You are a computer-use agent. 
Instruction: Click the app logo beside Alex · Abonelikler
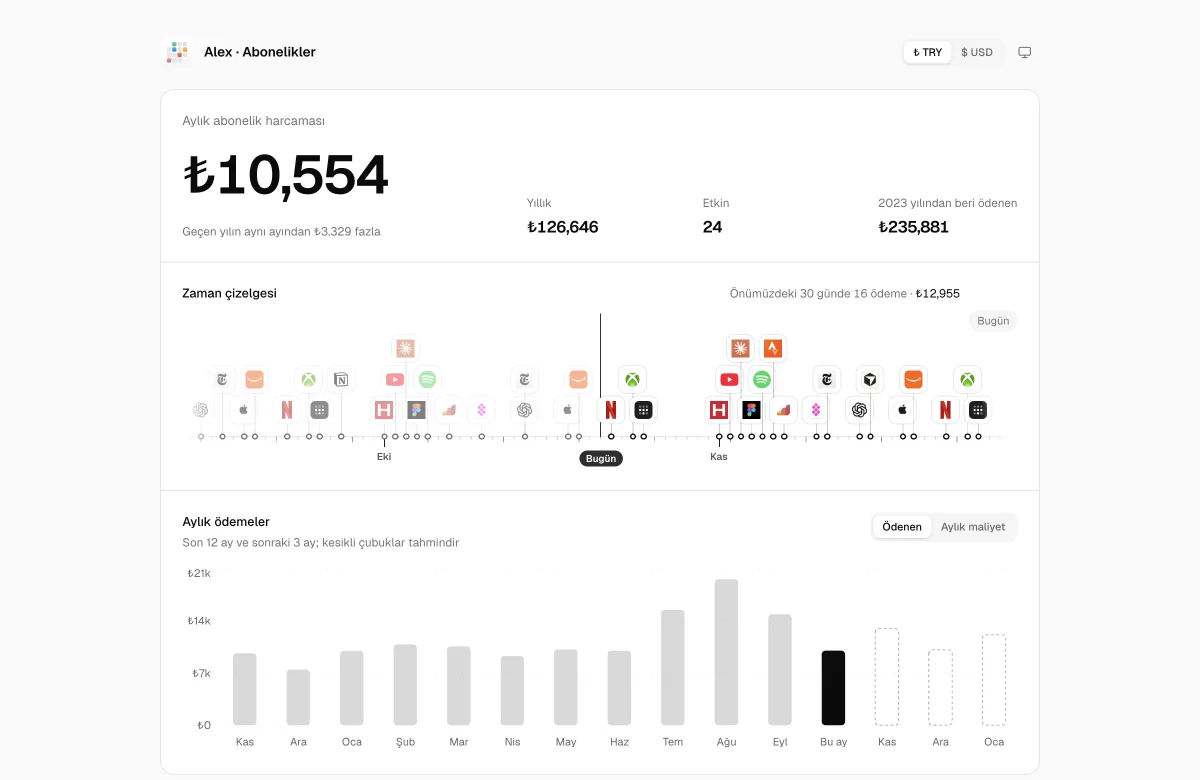177,52
